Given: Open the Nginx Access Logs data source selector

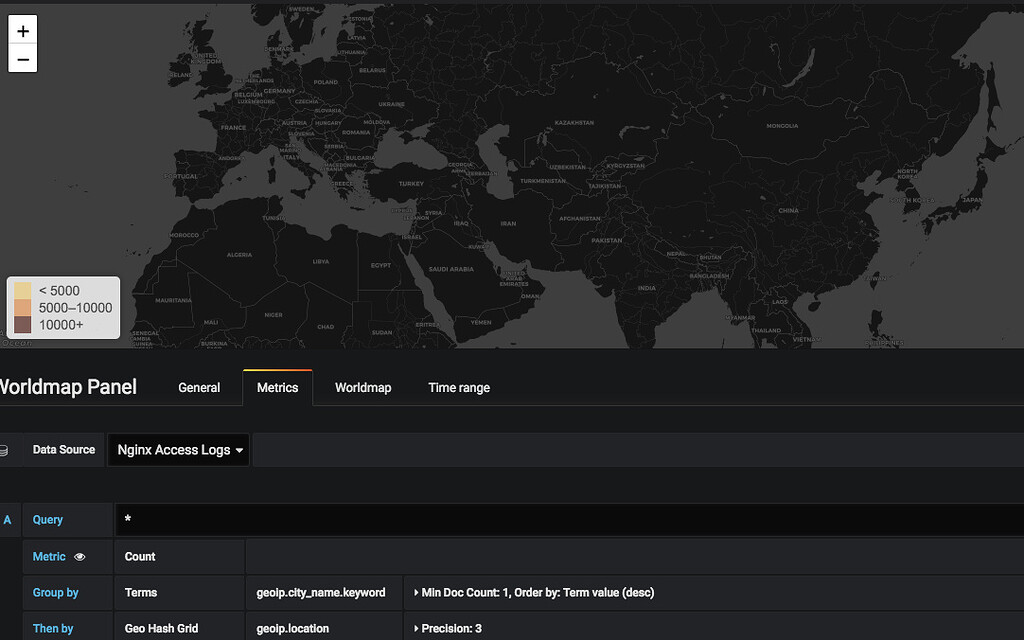Looking at the screenshot, I should (x=178, y=450).
